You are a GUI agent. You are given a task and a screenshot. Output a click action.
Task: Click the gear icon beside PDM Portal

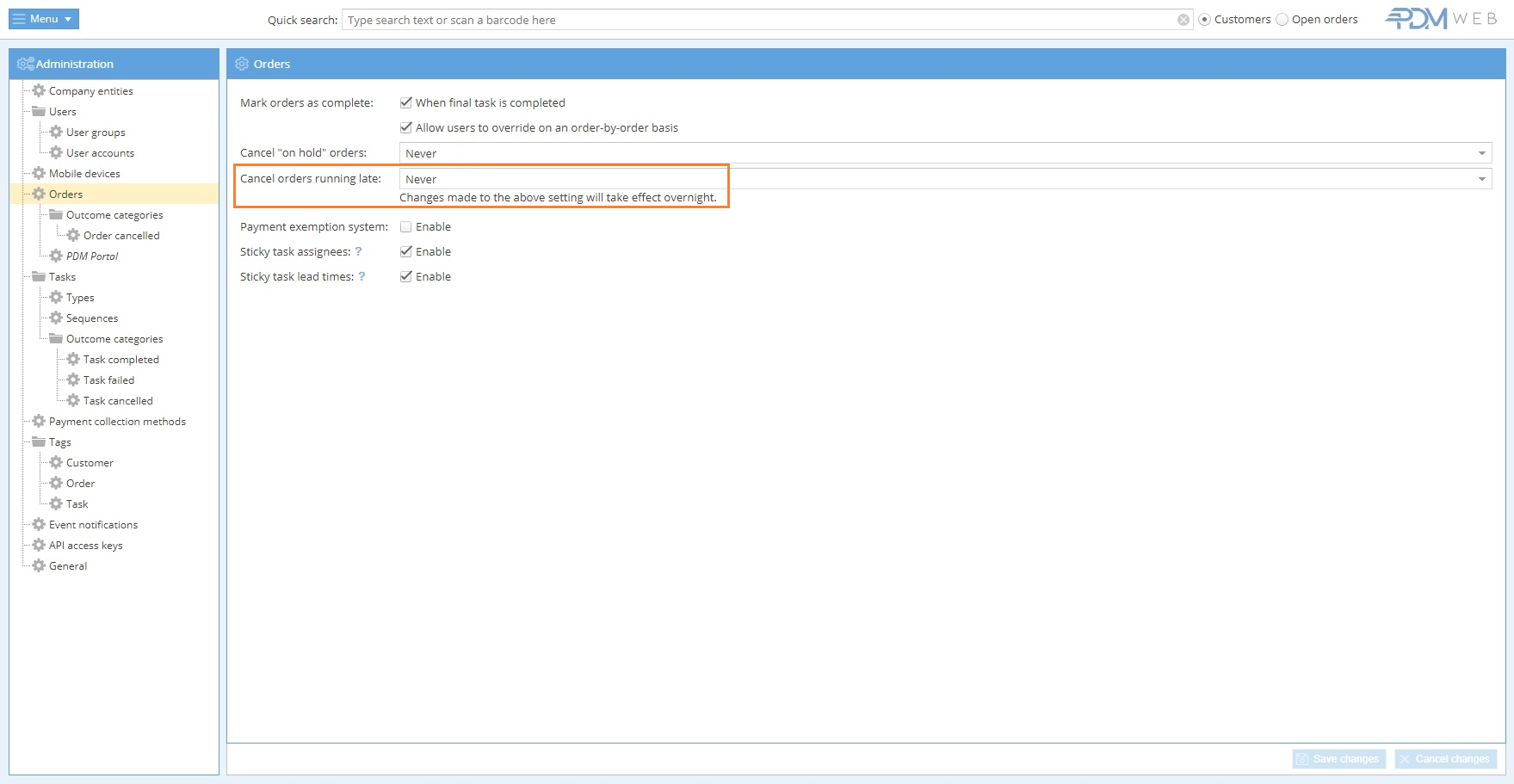(56, 256)
